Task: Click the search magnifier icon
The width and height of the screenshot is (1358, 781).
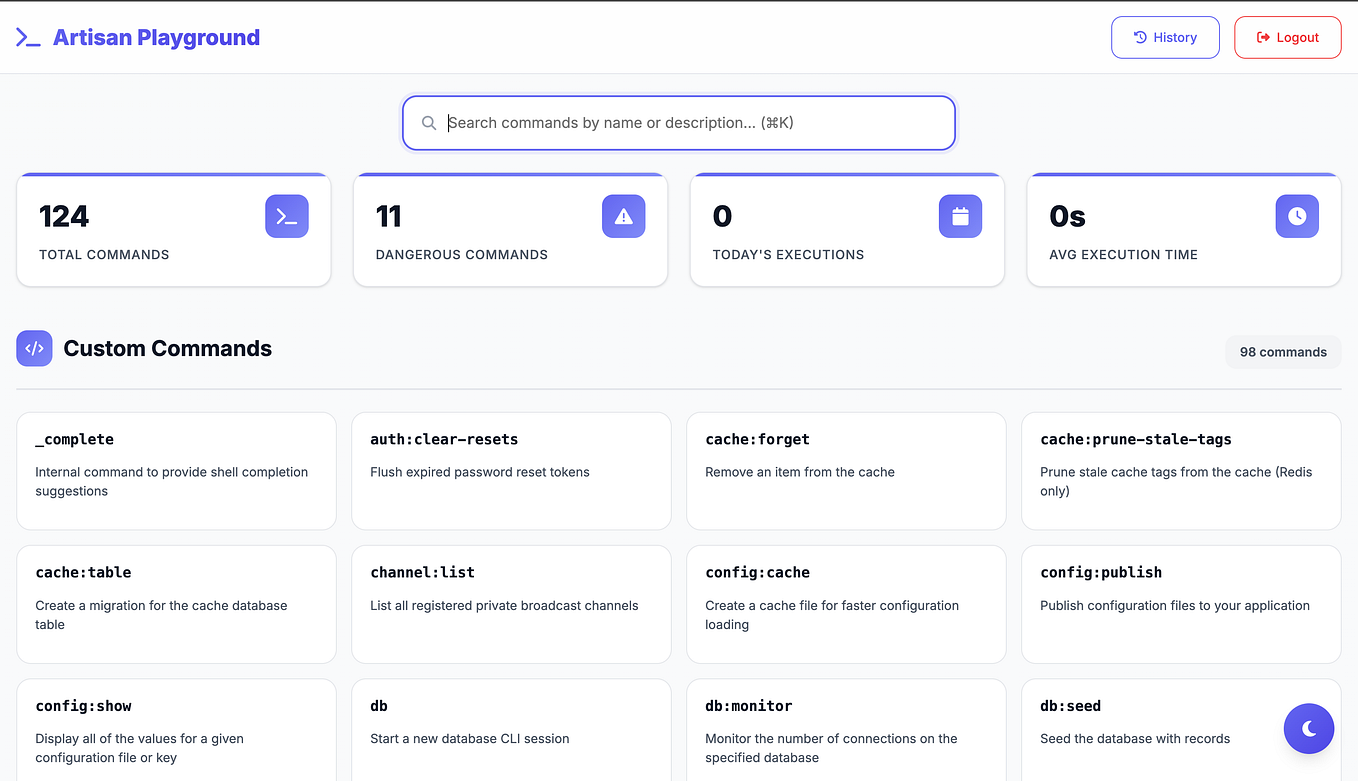Action: click(x=429, y=122)
